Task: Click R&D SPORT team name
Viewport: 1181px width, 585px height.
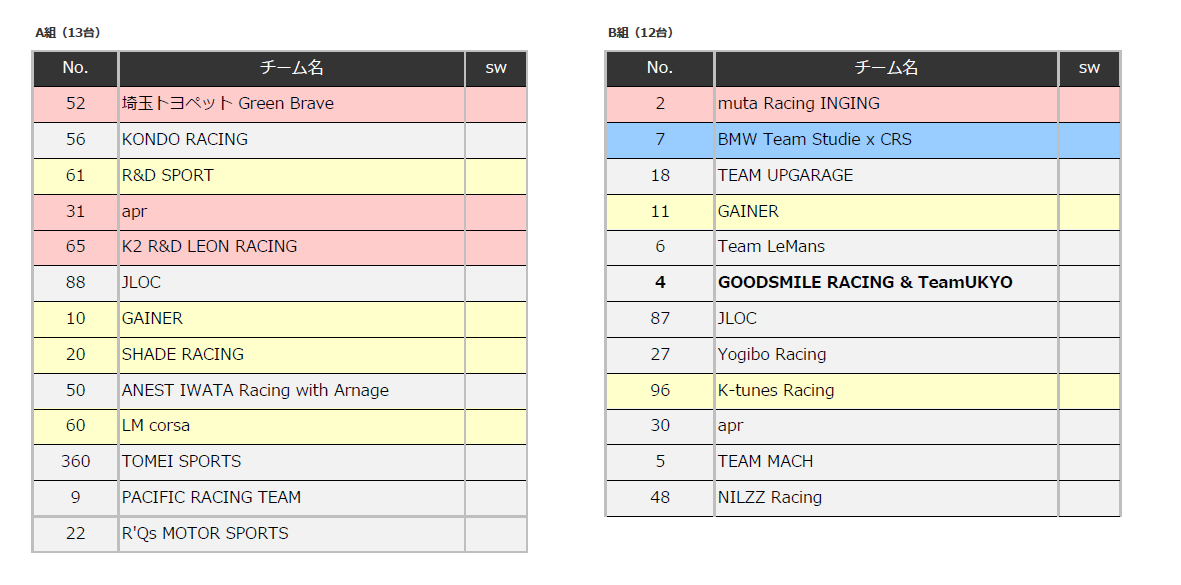Action: tap(168, 176)
